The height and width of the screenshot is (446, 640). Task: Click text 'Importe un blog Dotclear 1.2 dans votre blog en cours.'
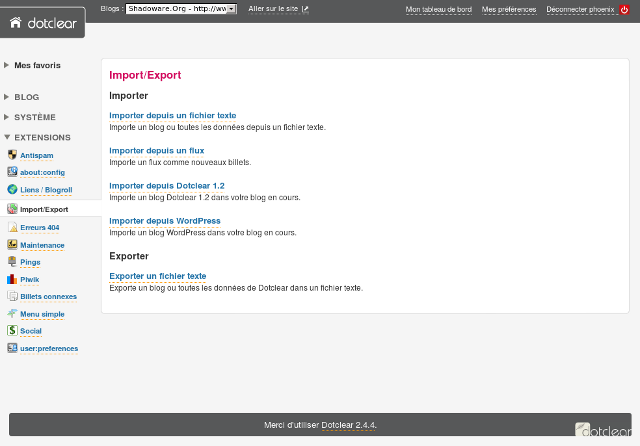(205, 197)
